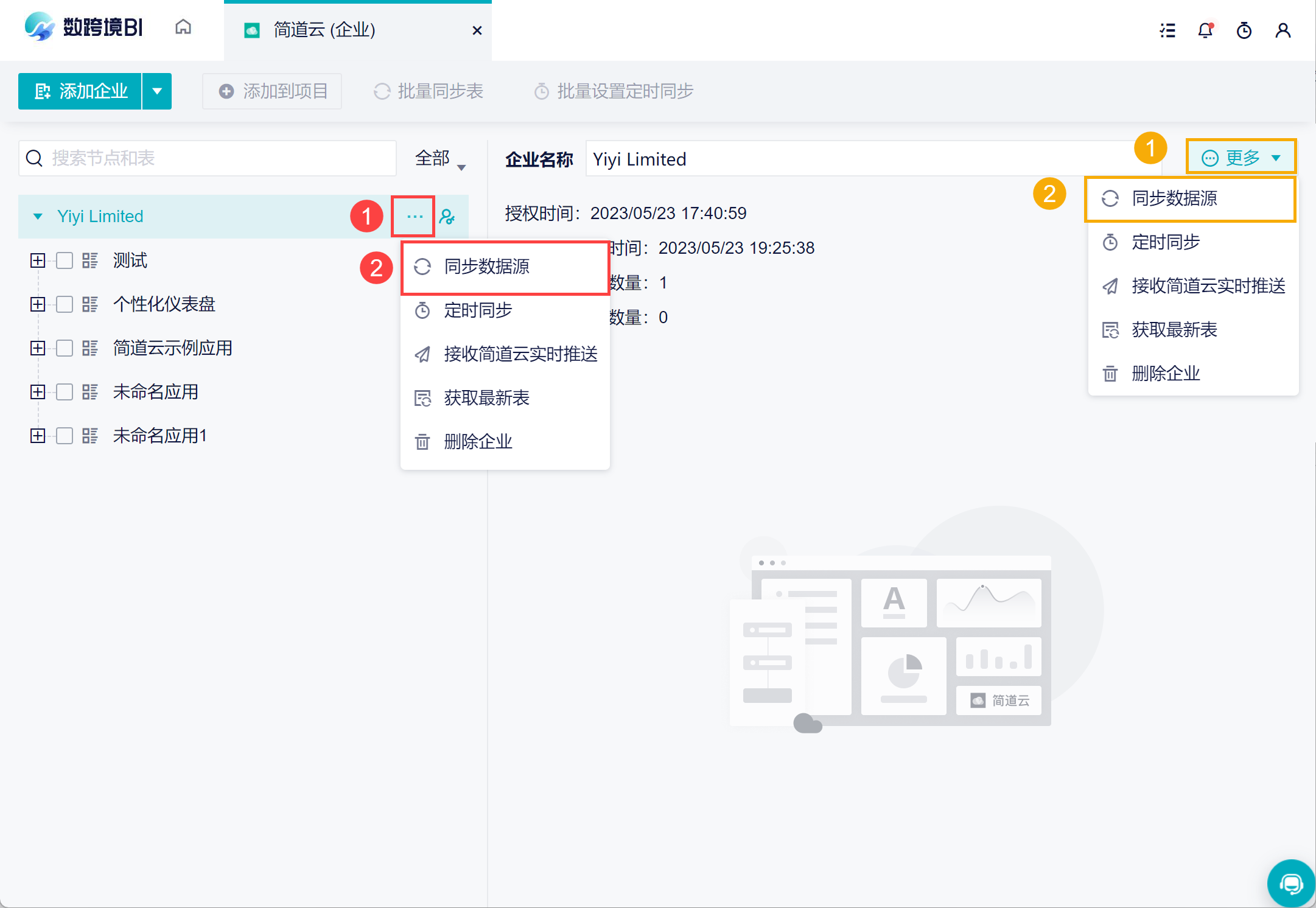This screenshot has height=908, width=1316.
Task: Choose 删除企业 in the 更多 menu
Action: (x=1193, y=374)
